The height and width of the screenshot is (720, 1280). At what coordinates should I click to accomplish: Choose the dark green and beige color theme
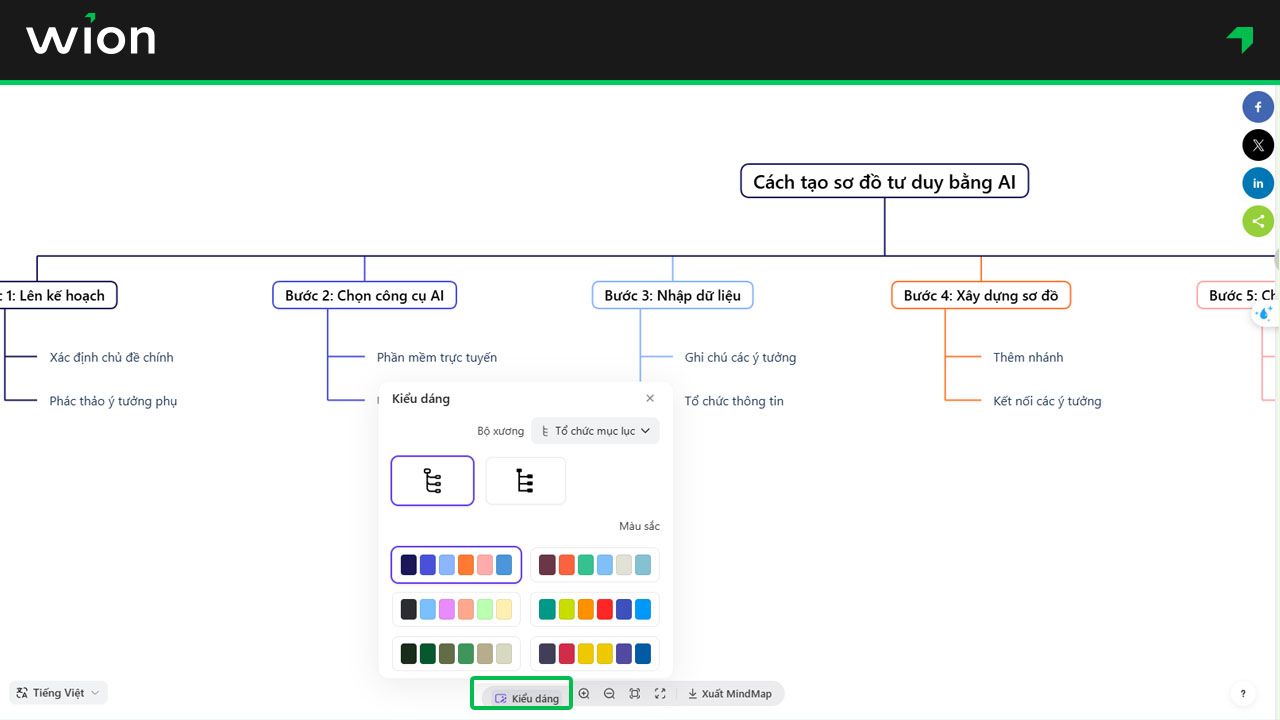click(x=456, y=654)
